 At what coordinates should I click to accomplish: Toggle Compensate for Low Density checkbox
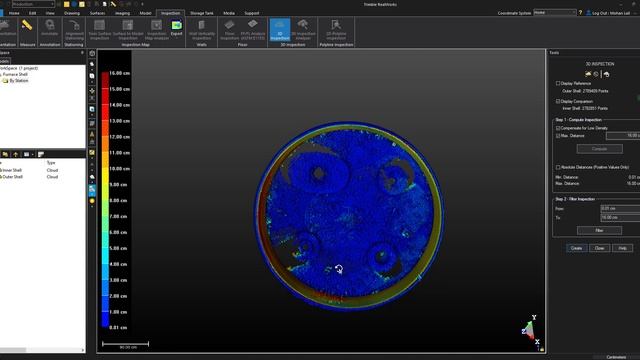558,128
